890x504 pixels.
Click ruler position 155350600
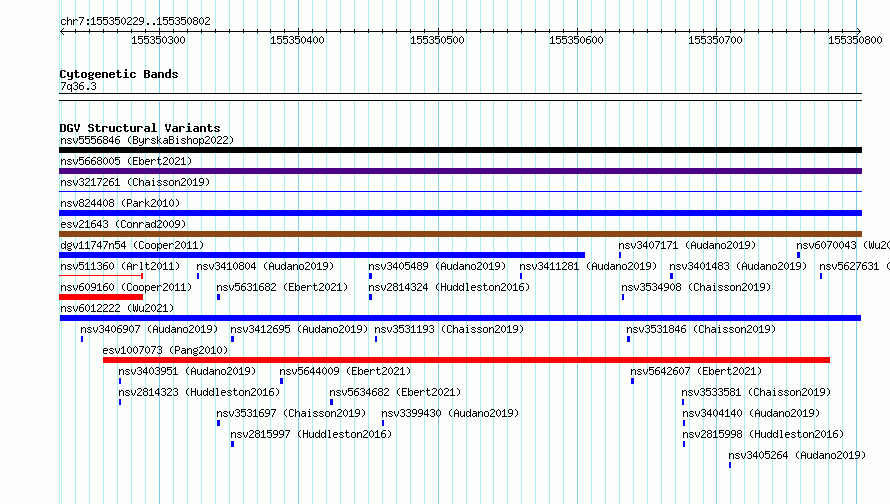coord(576,40)
